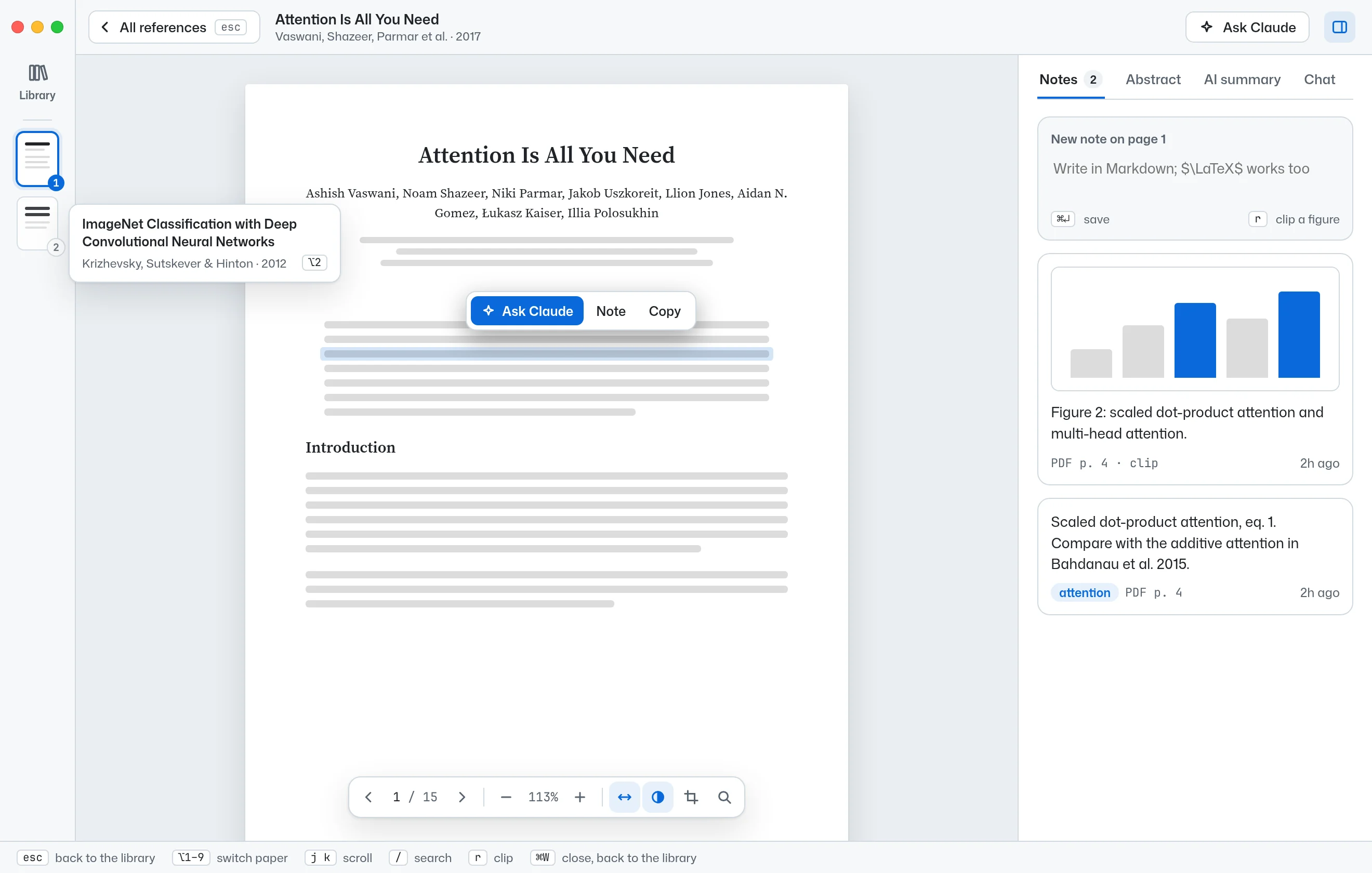This screenshot has height=873, width=1372.
Task: Switch to the Abstract tab
Action: coord(1153,79)
